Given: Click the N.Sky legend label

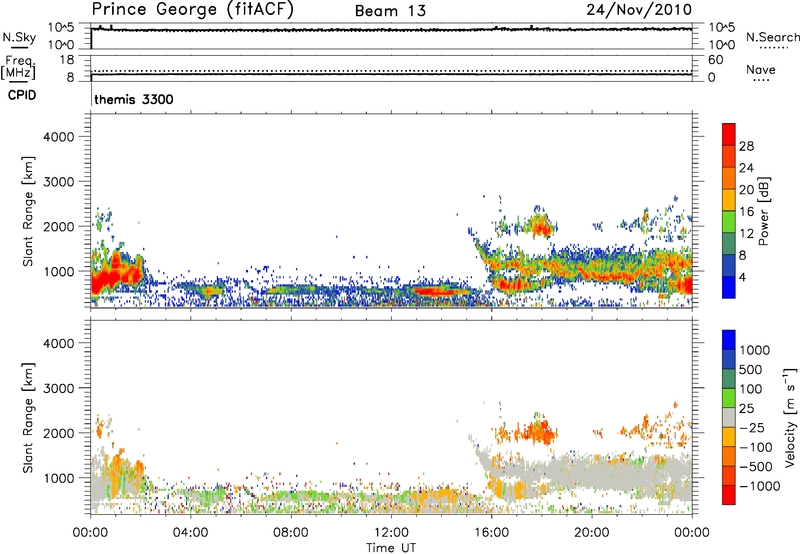Looking at the screenshot, I should tap(19, 37).
